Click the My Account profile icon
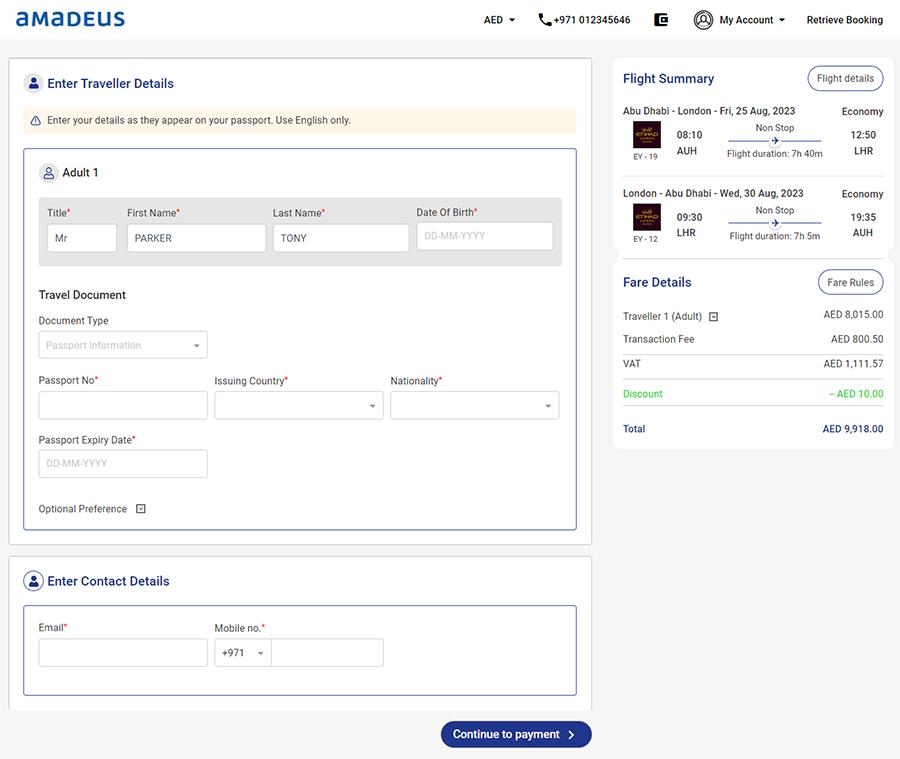 coord(703,19)
